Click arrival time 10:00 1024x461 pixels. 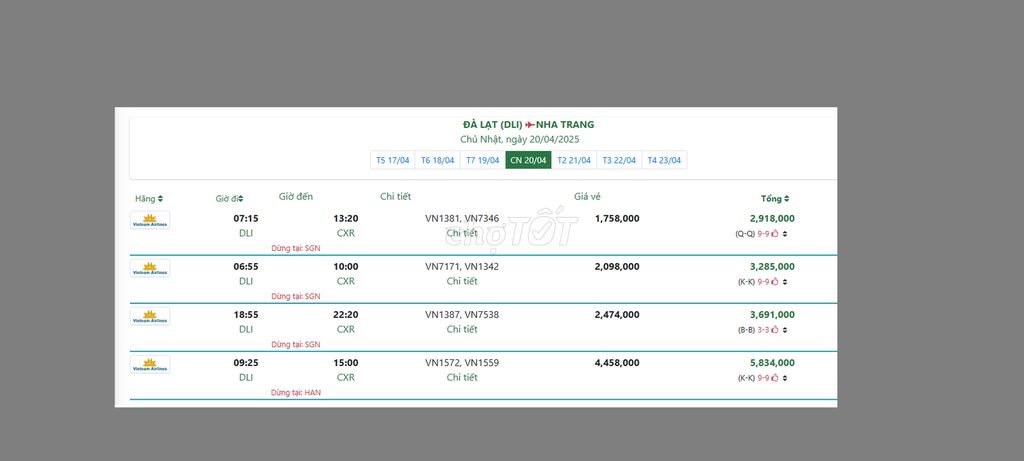click(x=345, y=266)
